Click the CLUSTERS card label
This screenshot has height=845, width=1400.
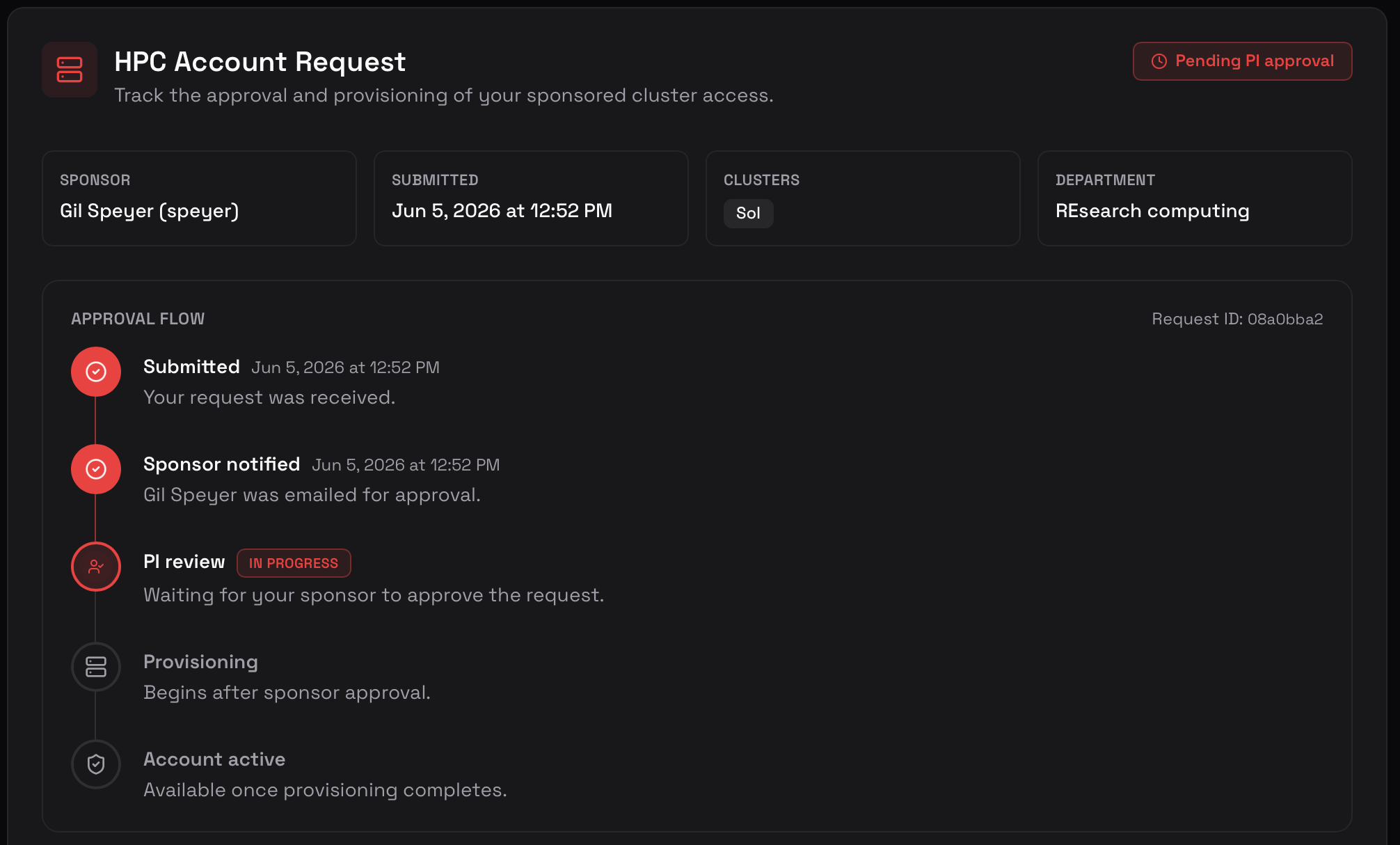(x=761, y=180)
